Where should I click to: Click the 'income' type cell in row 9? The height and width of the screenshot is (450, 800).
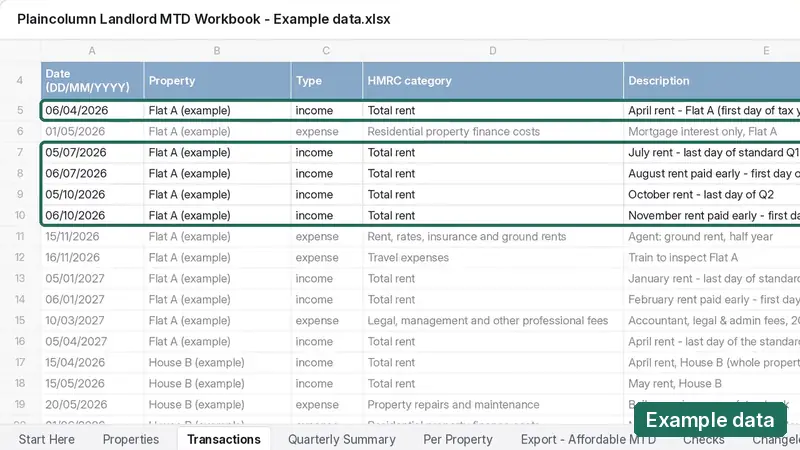[327, 194]
